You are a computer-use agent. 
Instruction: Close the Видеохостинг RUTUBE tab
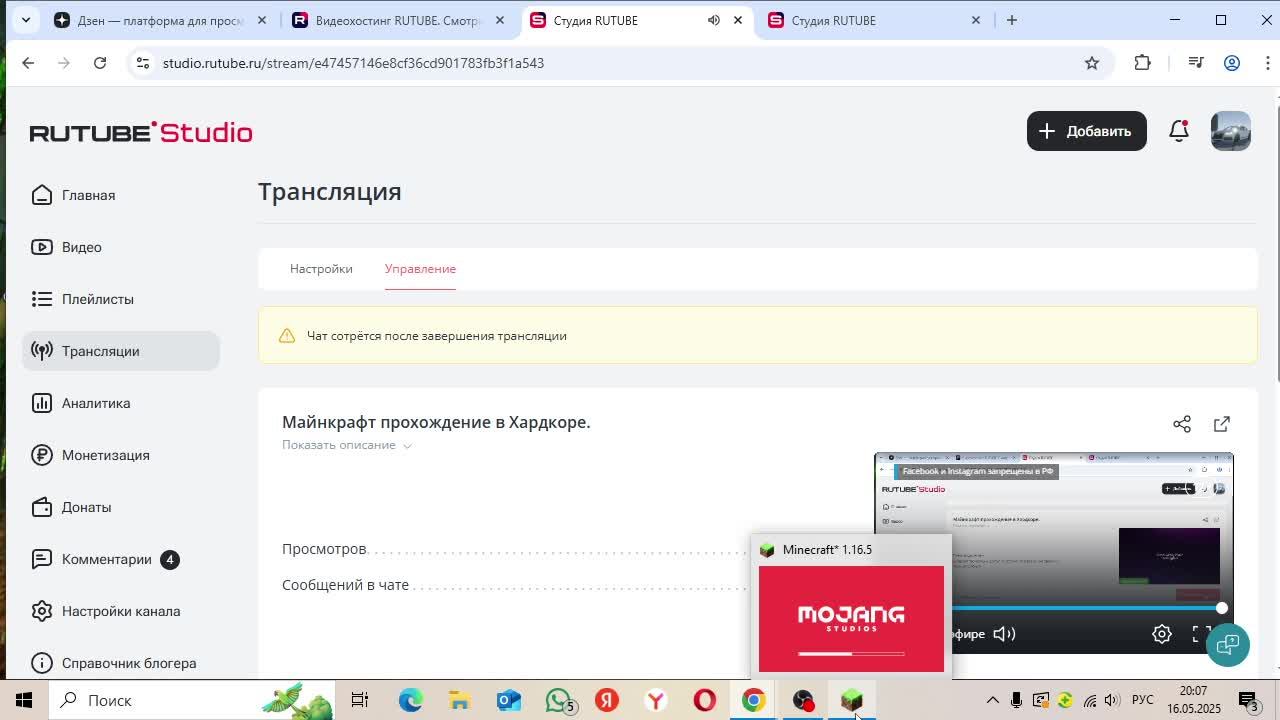point(500,20)
